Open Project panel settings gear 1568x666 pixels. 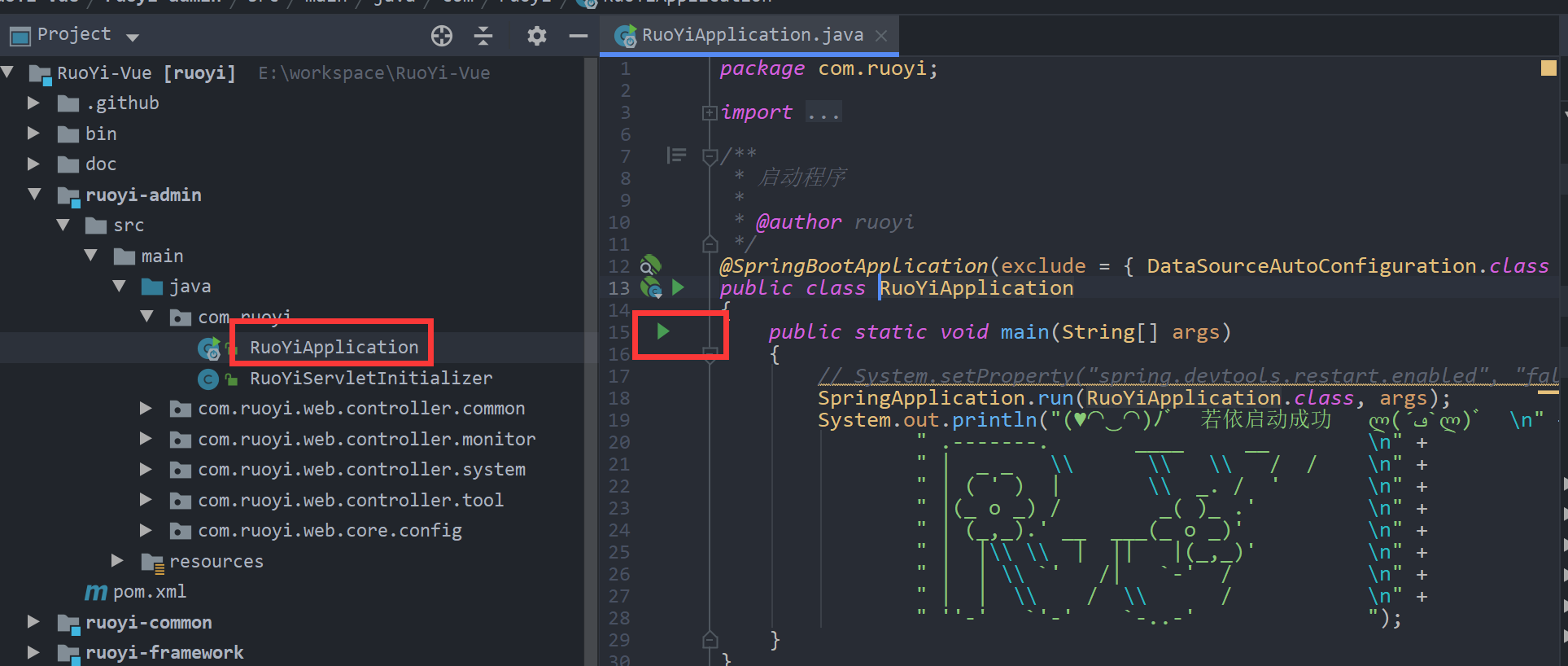[537, 35]
